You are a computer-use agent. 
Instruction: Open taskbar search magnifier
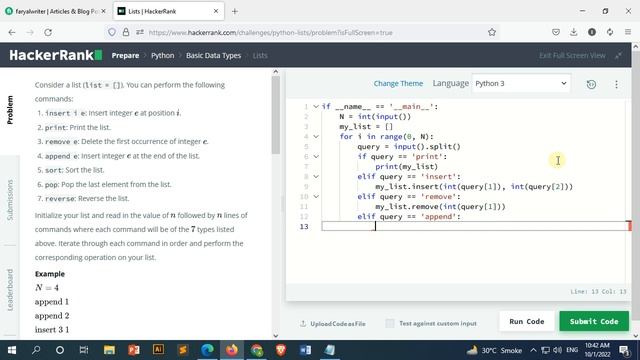[x=36, y=350]
